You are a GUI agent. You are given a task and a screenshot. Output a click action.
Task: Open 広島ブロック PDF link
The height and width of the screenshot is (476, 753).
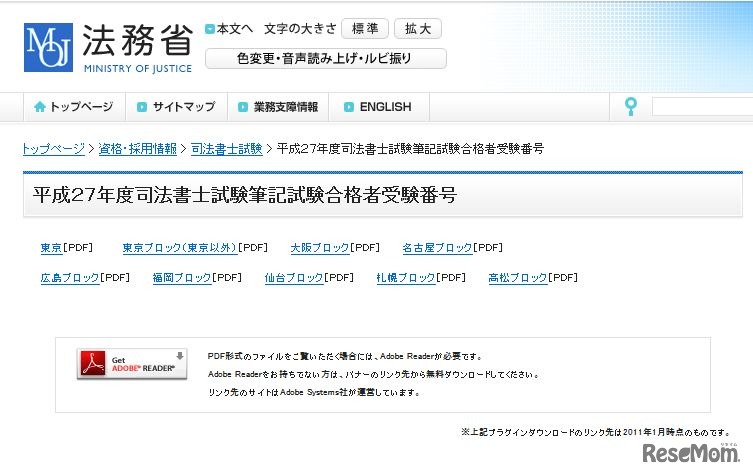pos(70,278)
